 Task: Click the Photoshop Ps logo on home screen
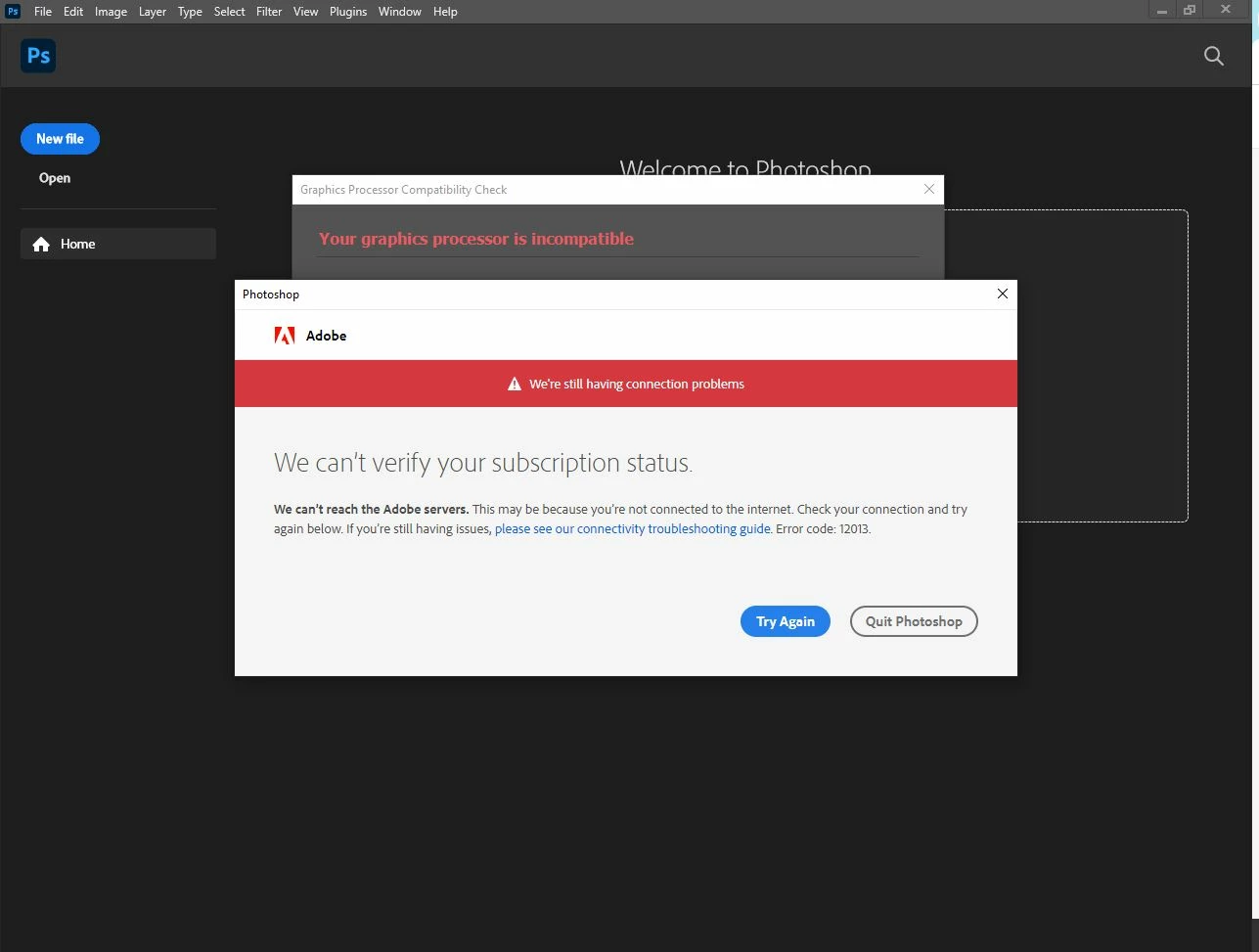point(38,56)
